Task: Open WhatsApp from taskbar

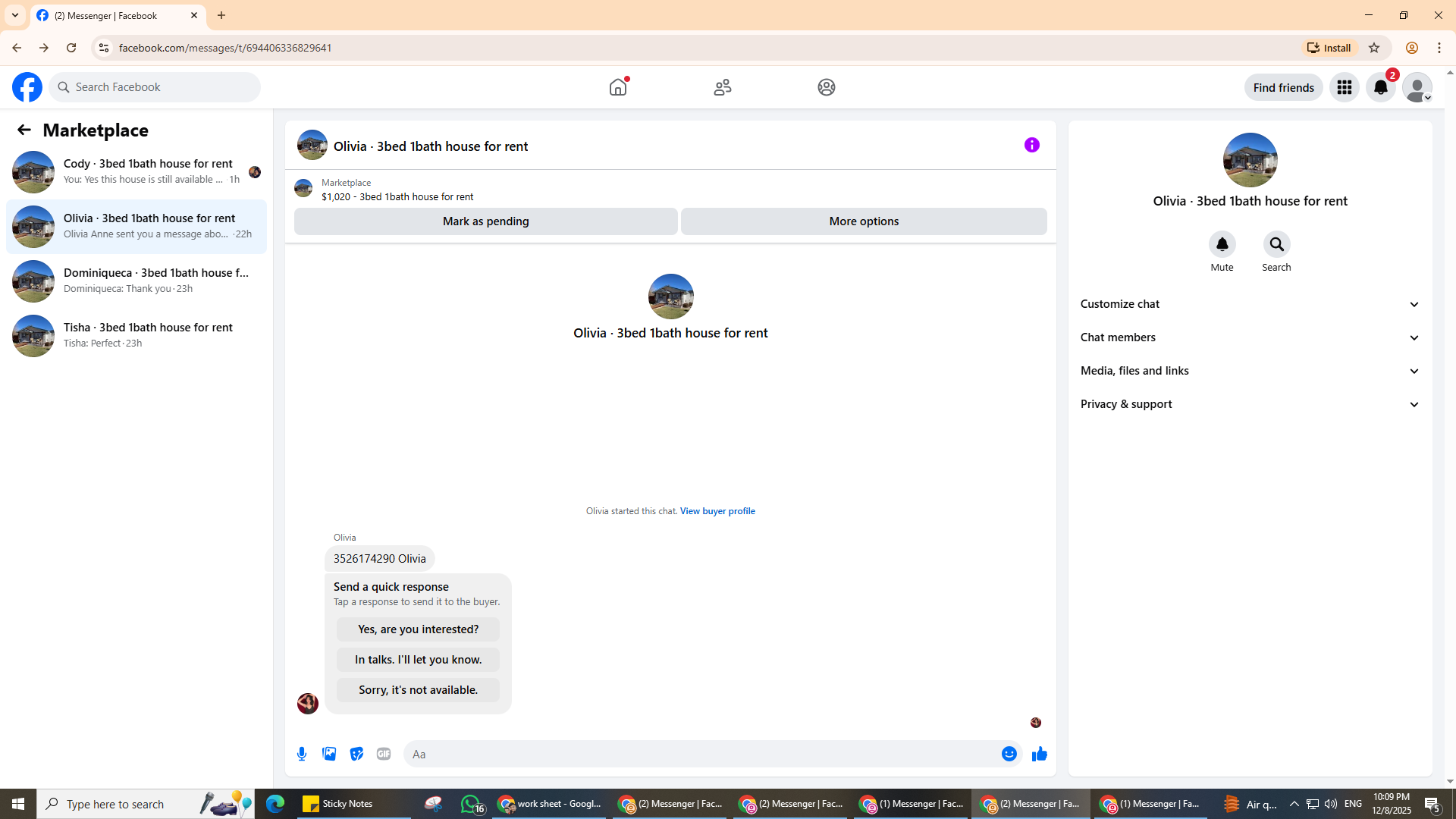Action: [472, 804]
